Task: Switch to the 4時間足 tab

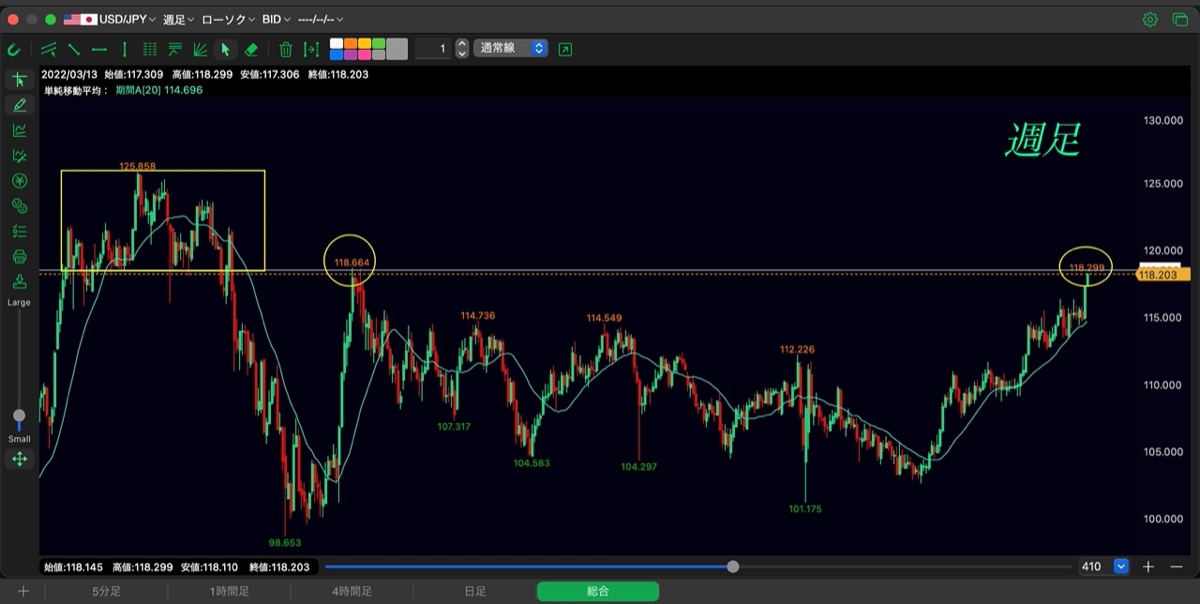Action: pos(352,592)
